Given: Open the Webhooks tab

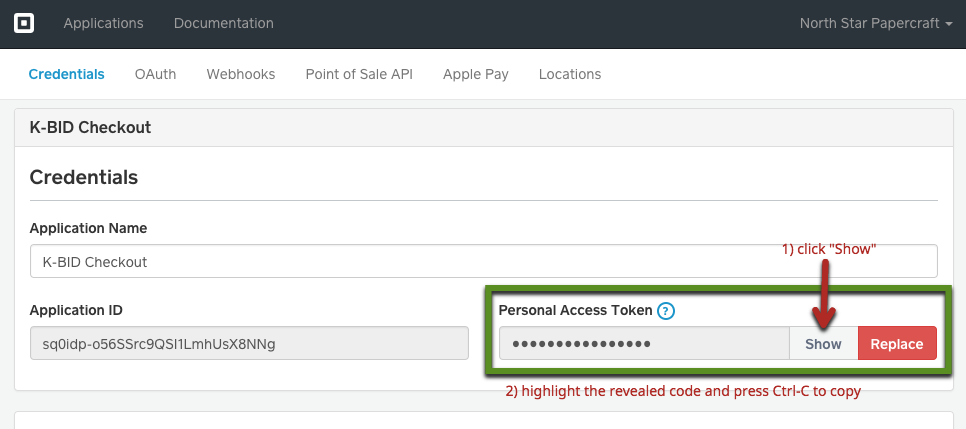Looking at the screenshot, I should [241, 75].
